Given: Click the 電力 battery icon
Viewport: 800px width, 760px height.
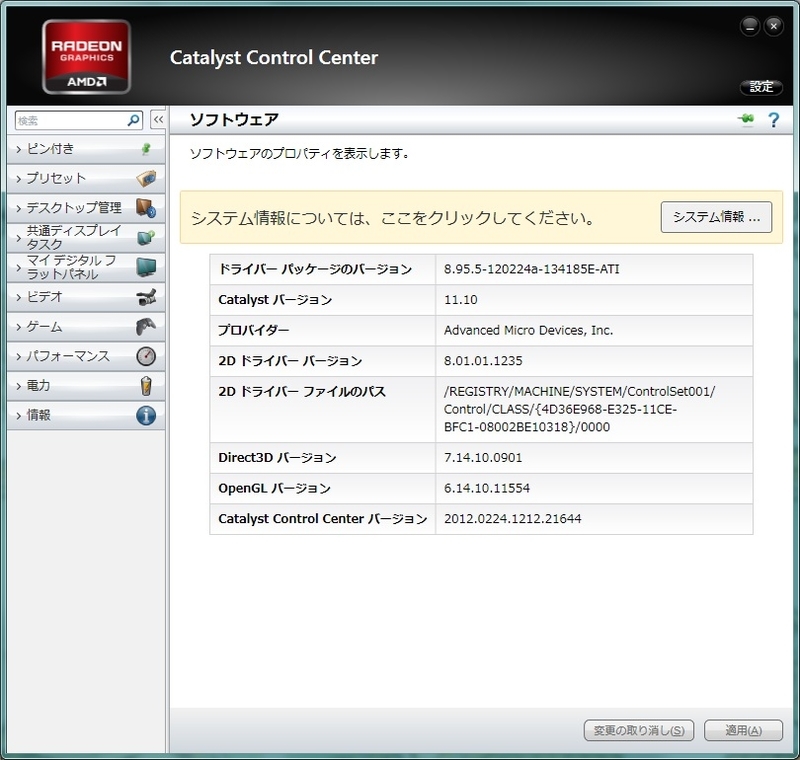Looking at the screenshot, I should tap(146, 386).
